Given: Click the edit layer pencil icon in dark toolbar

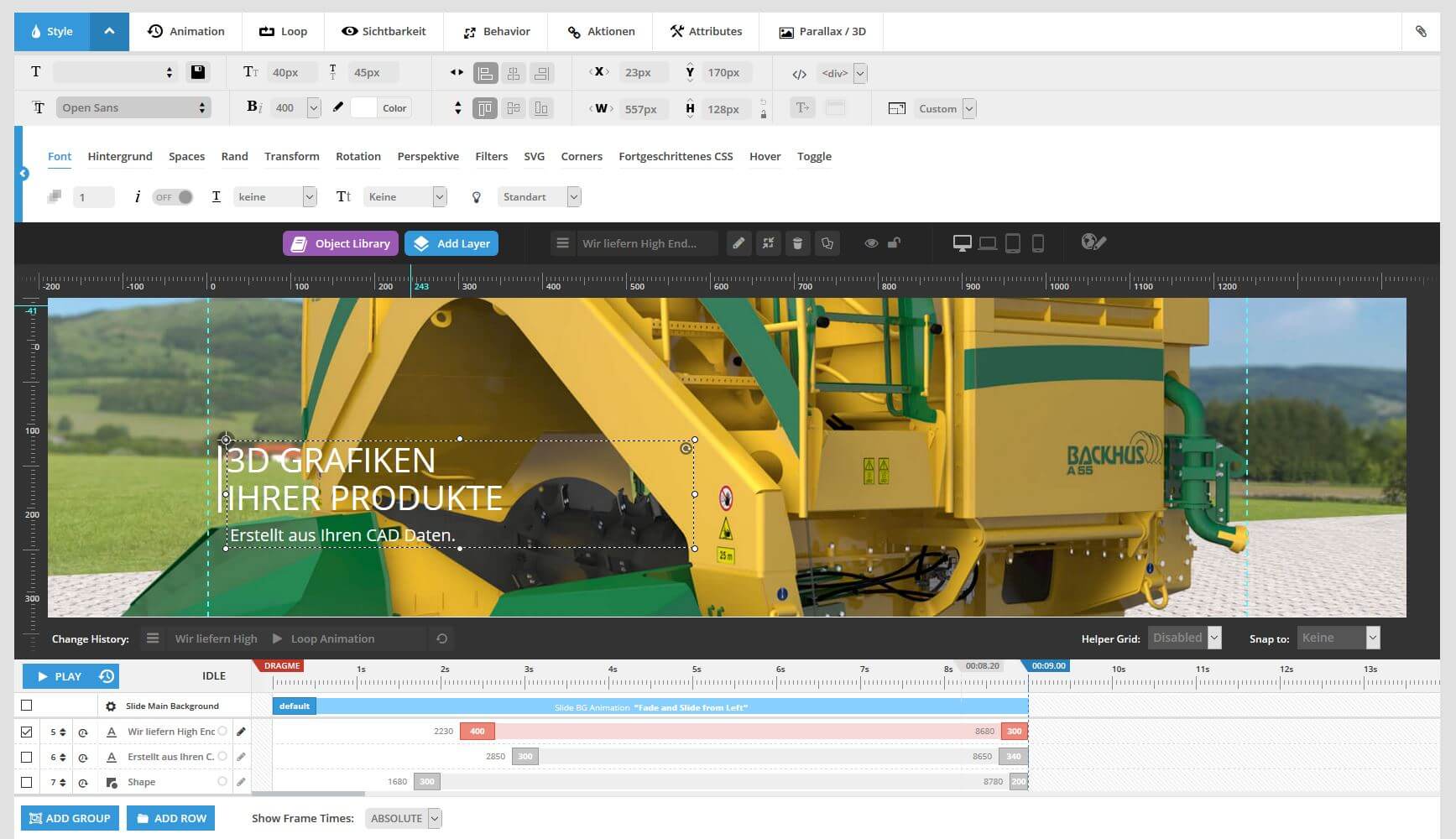Looking at the screenshot, I should (738, 243).
